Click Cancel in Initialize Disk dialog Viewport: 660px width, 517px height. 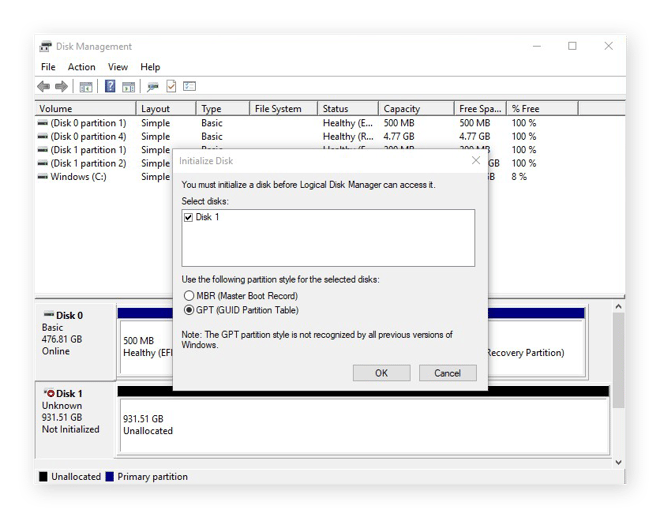click(447, 373)
